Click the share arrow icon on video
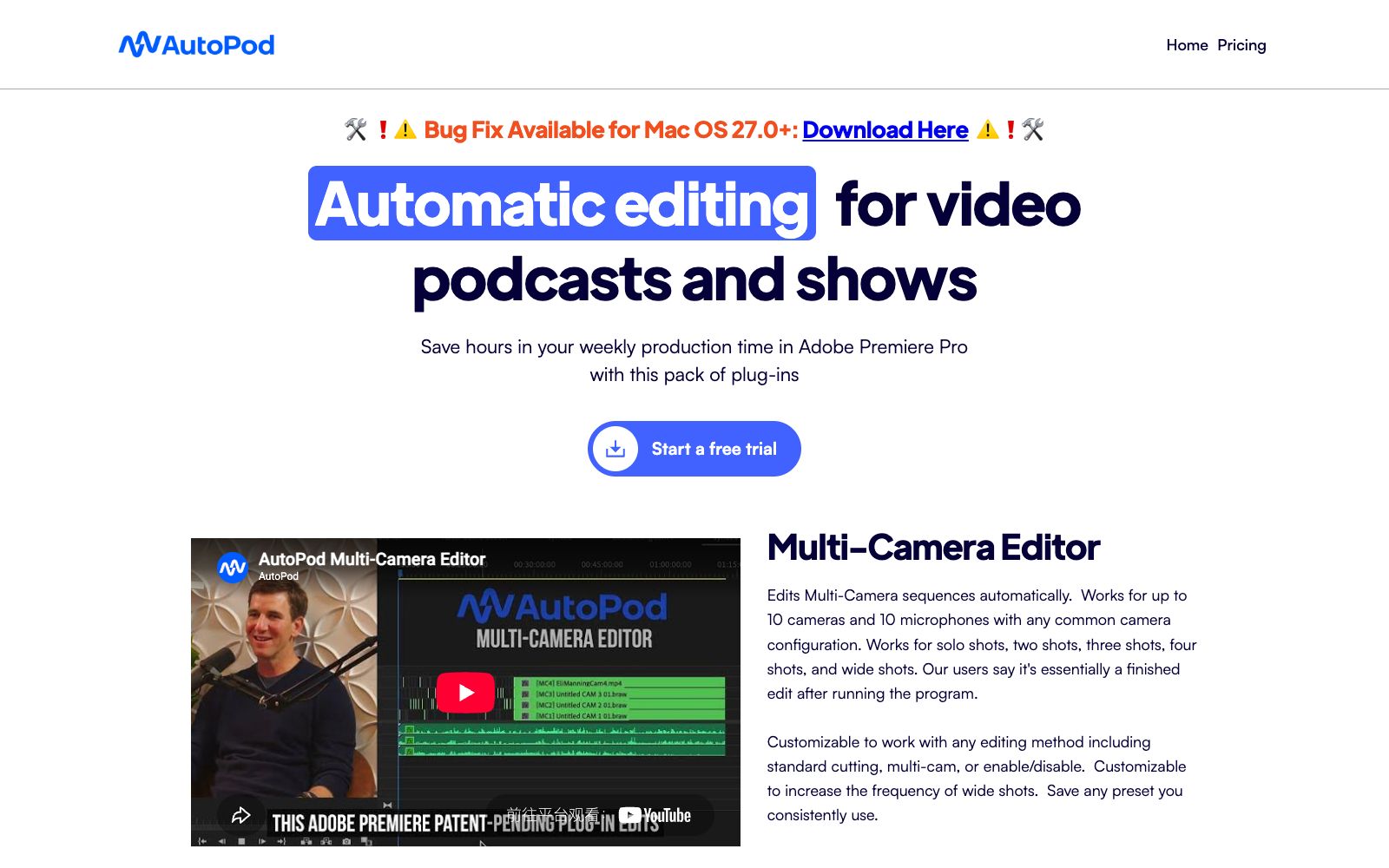The image size is (1389, 868). click(240, 815)
